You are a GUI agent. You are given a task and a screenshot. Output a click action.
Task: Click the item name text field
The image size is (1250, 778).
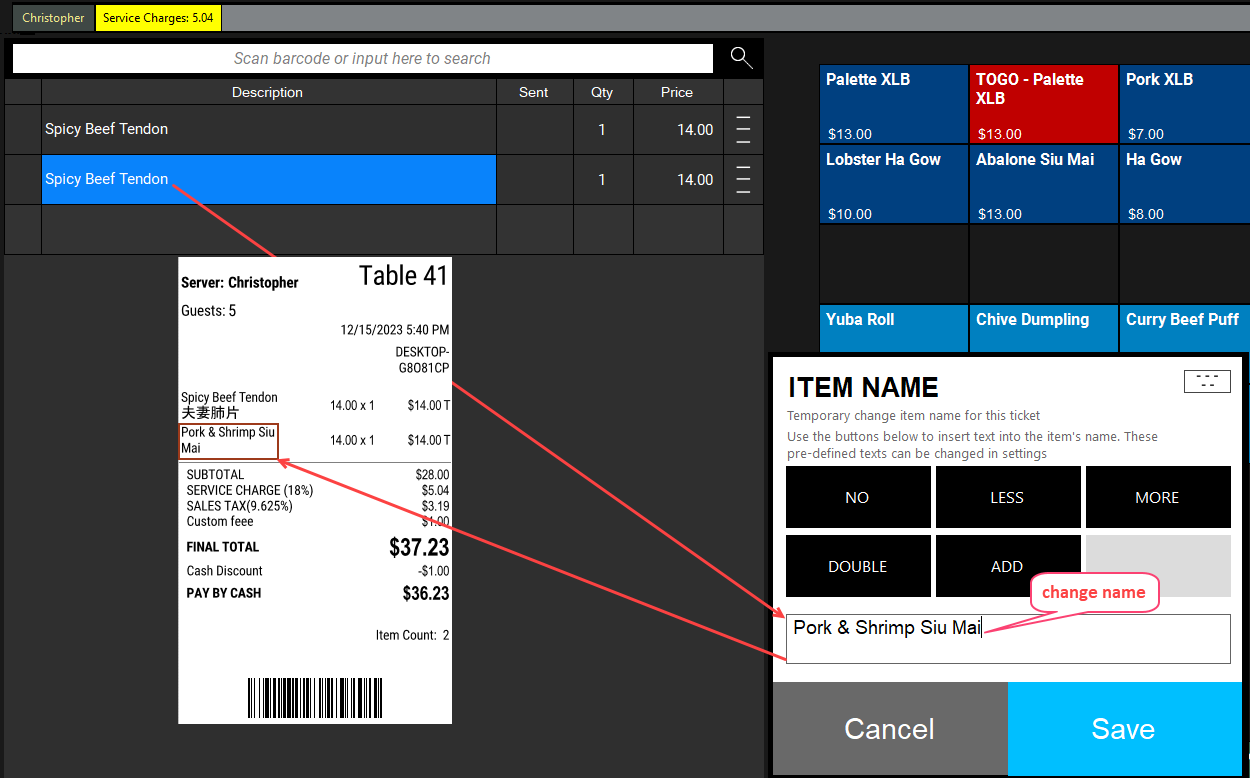pyautogui.click(x=1007, y=639)
